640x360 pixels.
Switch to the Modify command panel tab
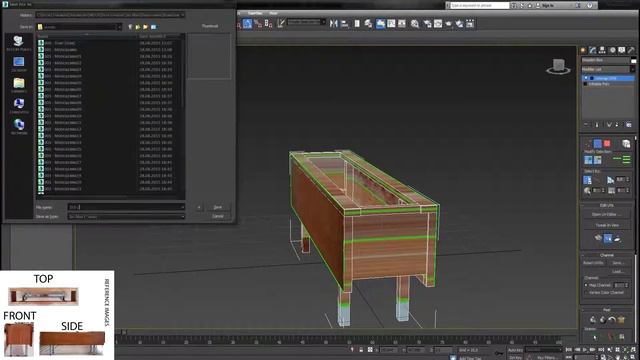pos(592,50)
